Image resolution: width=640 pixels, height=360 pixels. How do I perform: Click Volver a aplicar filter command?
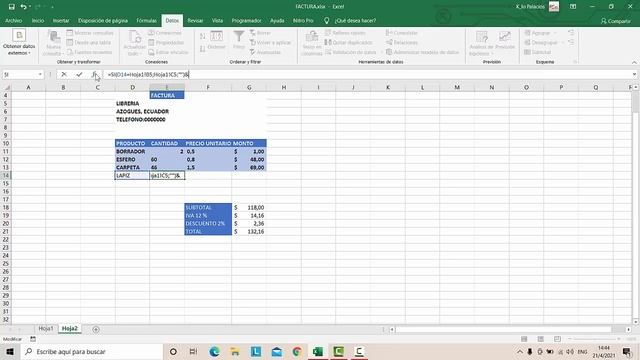(270, 42)
